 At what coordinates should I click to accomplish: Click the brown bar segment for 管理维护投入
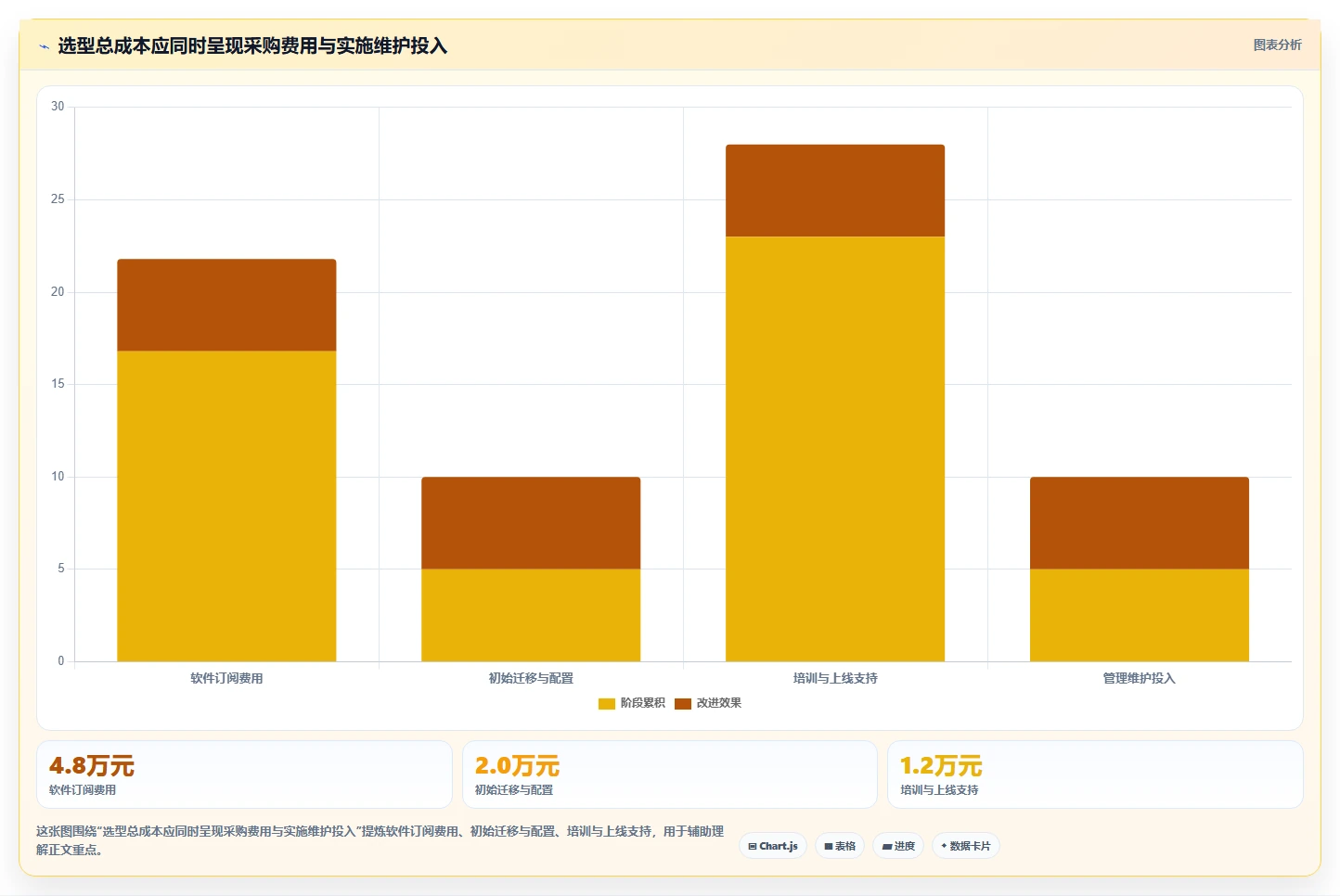1140,523
